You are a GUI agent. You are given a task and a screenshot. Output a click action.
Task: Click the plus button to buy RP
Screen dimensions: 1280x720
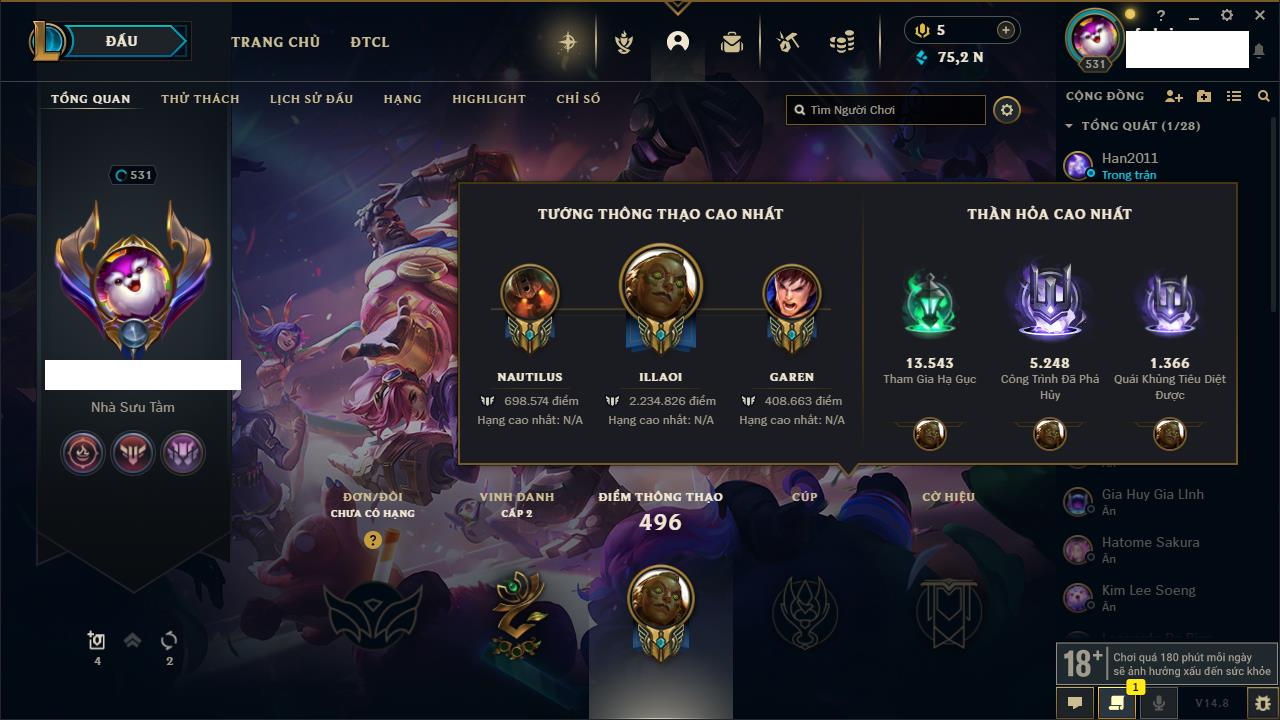pyautogui.click(x=1005, y=30)
